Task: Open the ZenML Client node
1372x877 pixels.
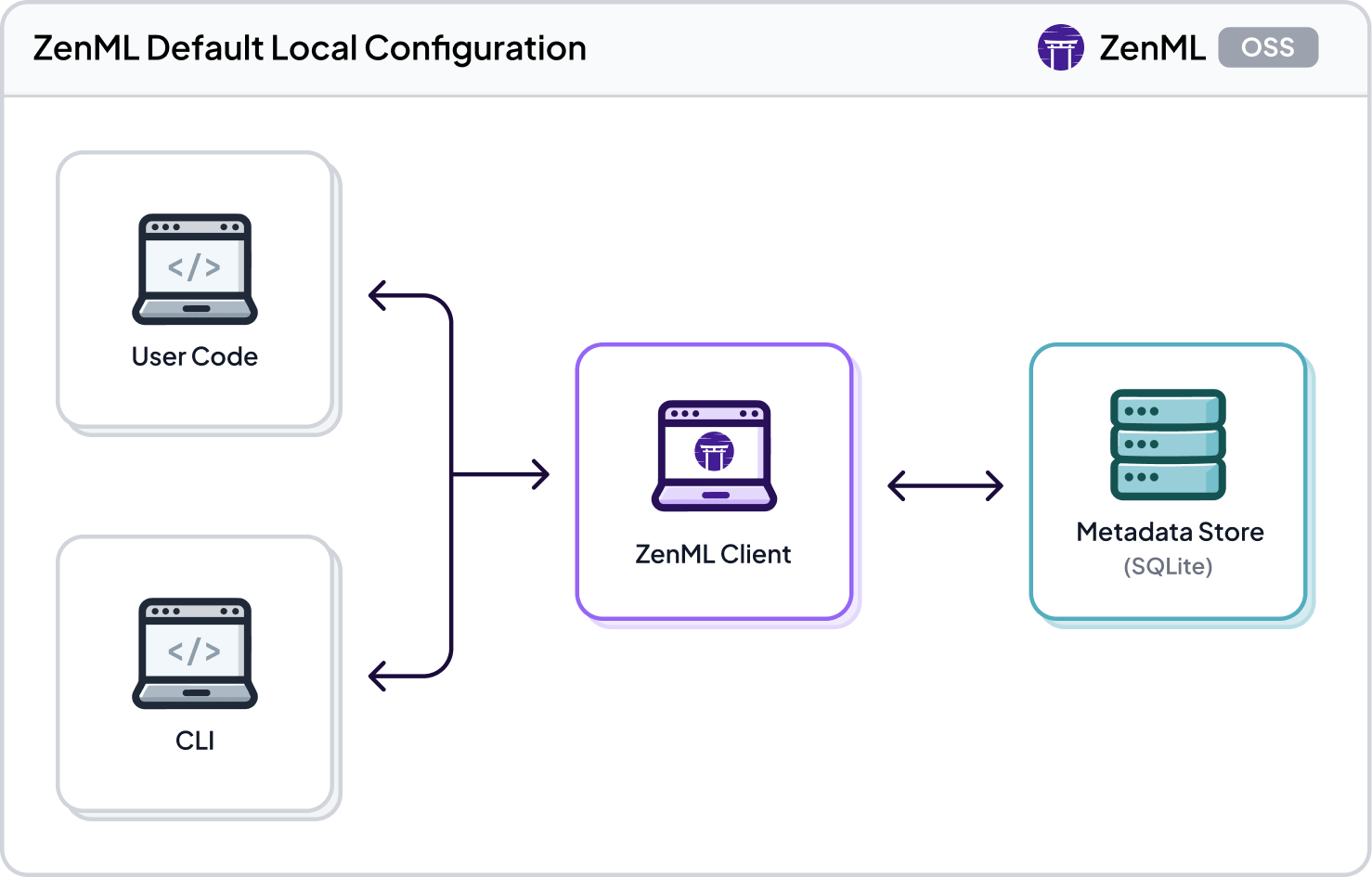Action: [x=714, y=483]
